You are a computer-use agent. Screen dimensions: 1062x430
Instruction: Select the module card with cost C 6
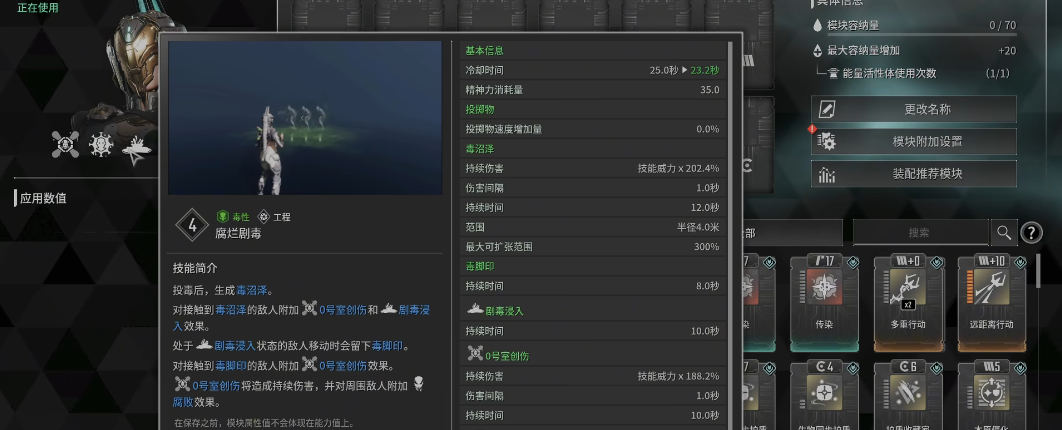[x=908, y=395]
